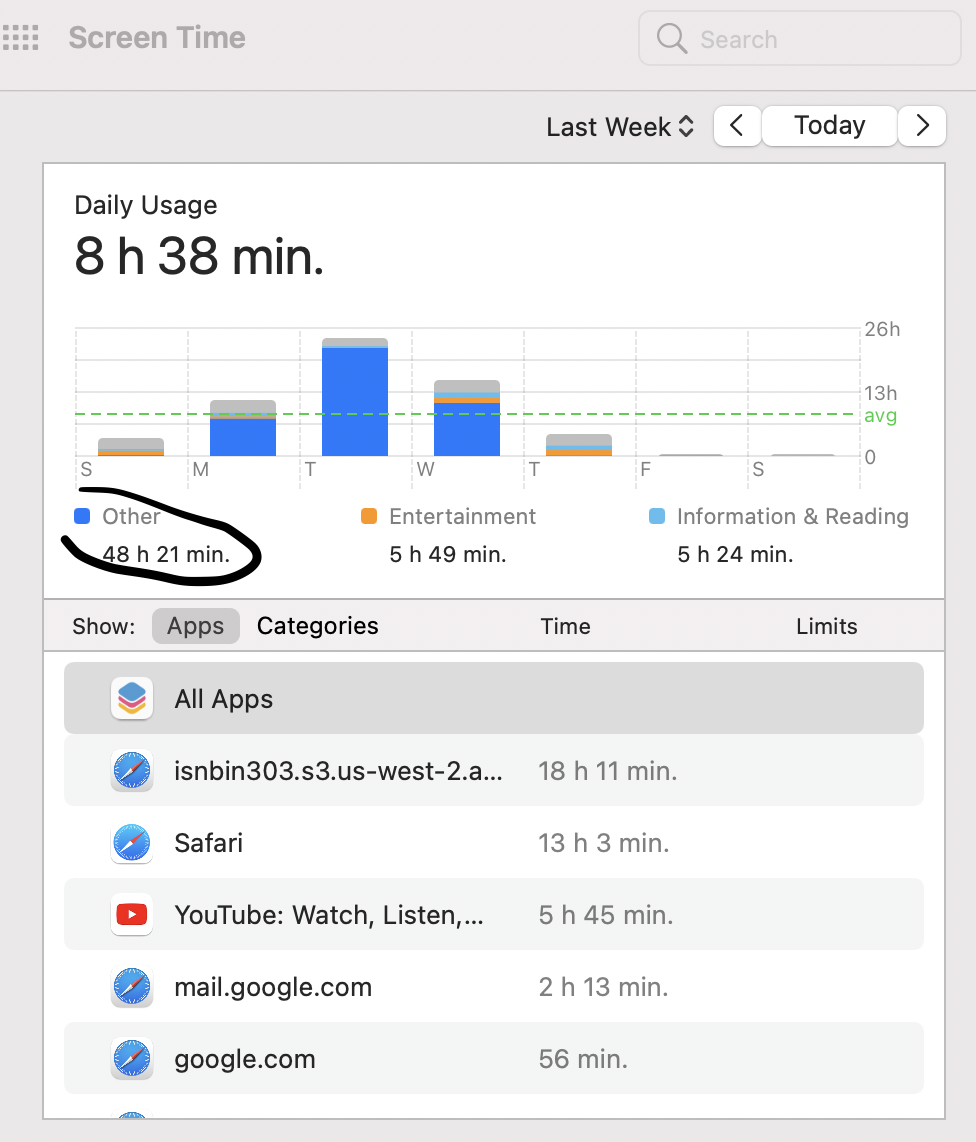The width and height of the screenshot is (976, 1142).
Task: Click the All Apps stacked layers icon
Action: [132, 698]
